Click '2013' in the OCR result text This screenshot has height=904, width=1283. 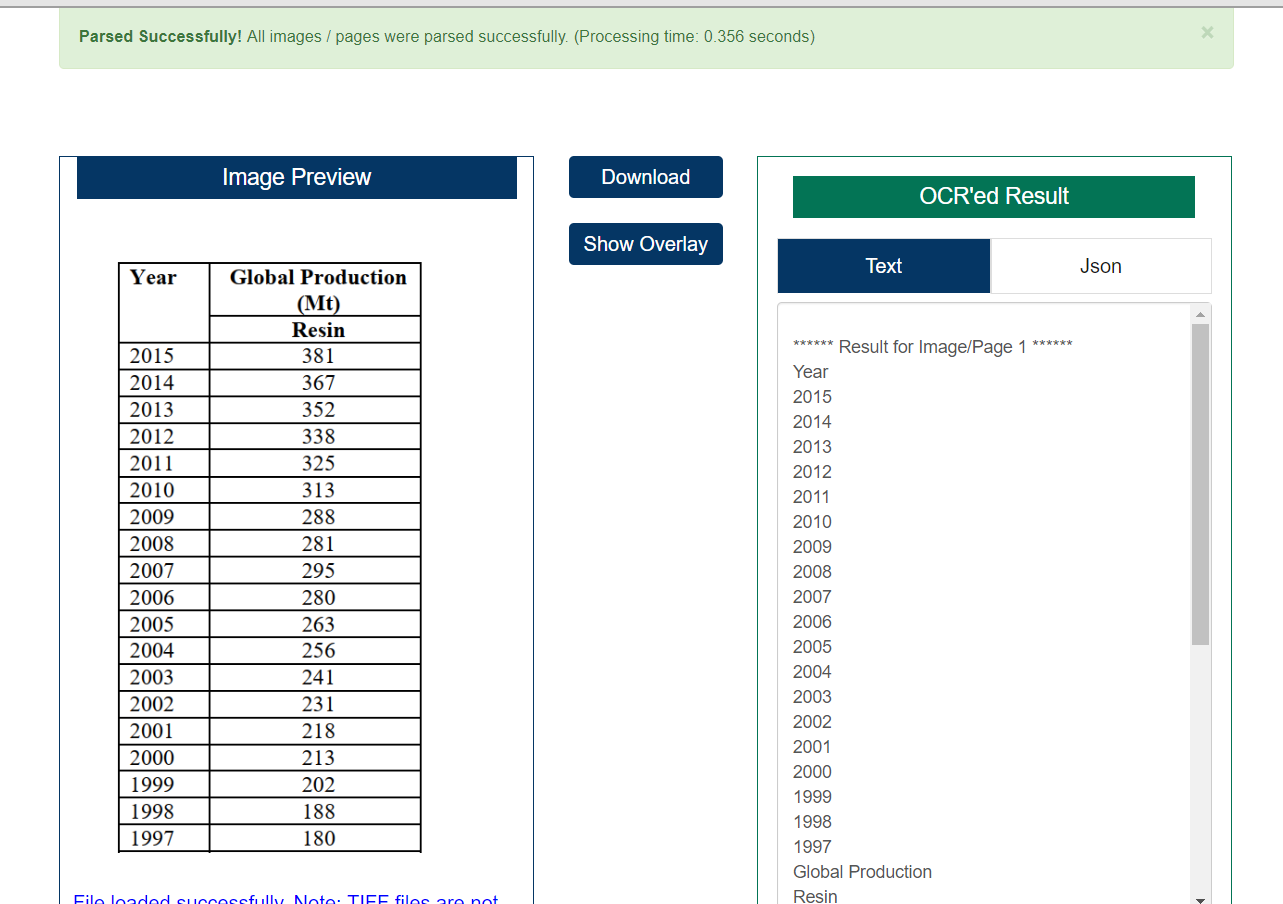pos(812,447)
